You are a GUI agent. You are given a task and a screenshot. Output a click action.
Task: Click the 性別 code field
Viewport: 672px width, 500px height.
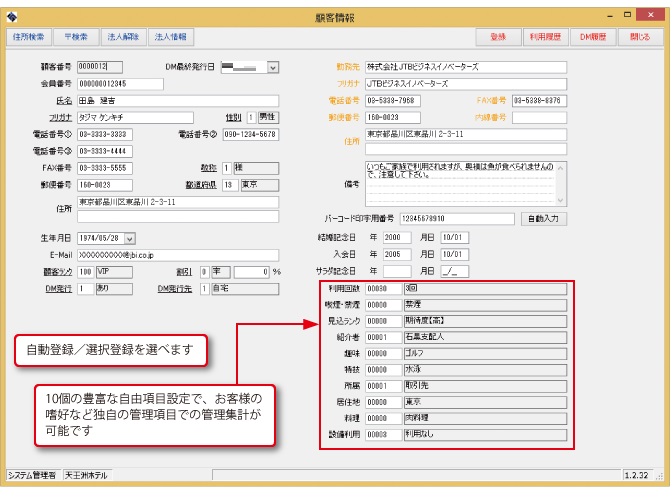coord(251,117)
